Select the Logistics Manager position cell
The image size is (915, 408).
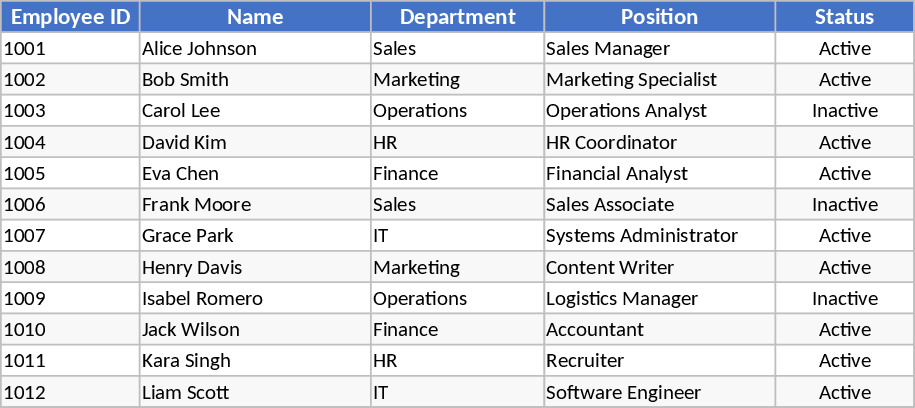[621, 298]
